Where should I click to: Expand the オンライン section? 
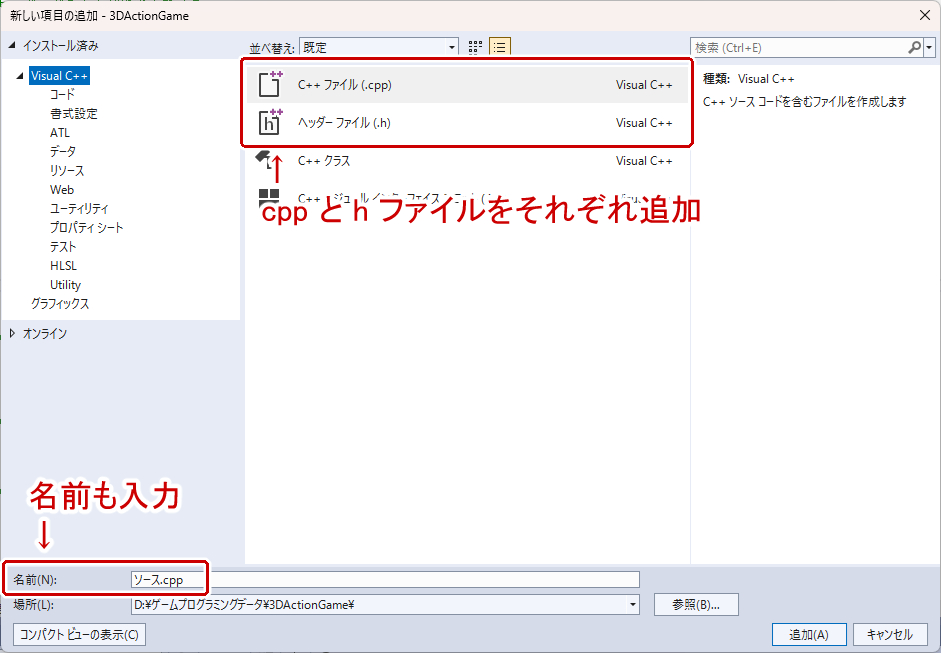click(11, 332)
